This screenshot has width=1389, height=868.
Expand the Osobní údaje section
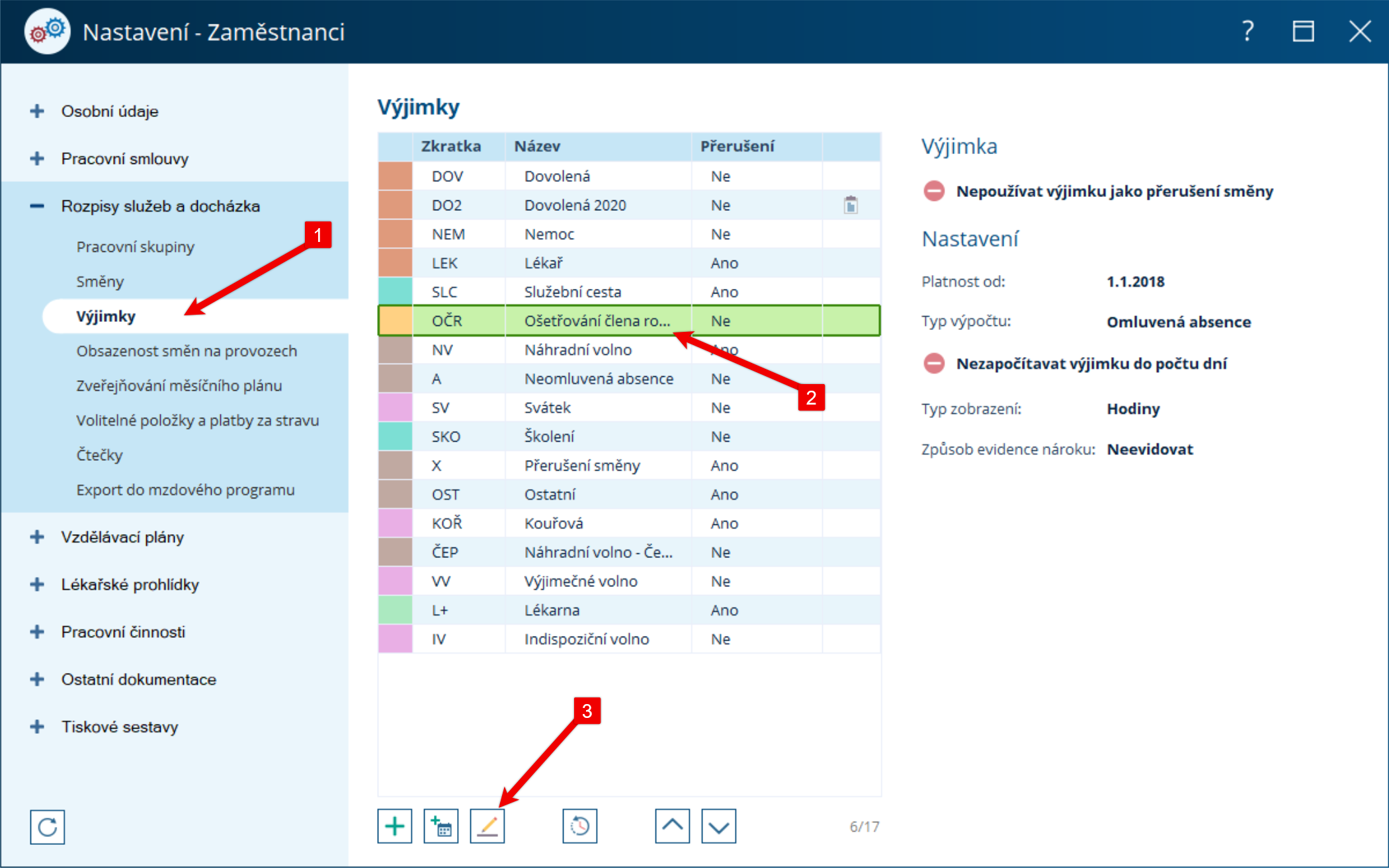(x=37, y=111)
